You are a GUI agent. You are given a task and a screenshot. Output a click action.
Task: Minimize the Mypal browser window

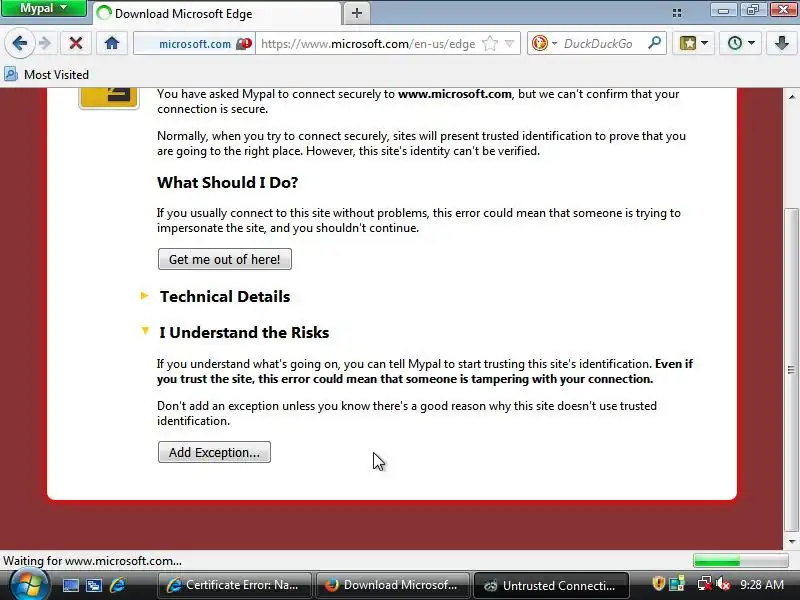723,9
